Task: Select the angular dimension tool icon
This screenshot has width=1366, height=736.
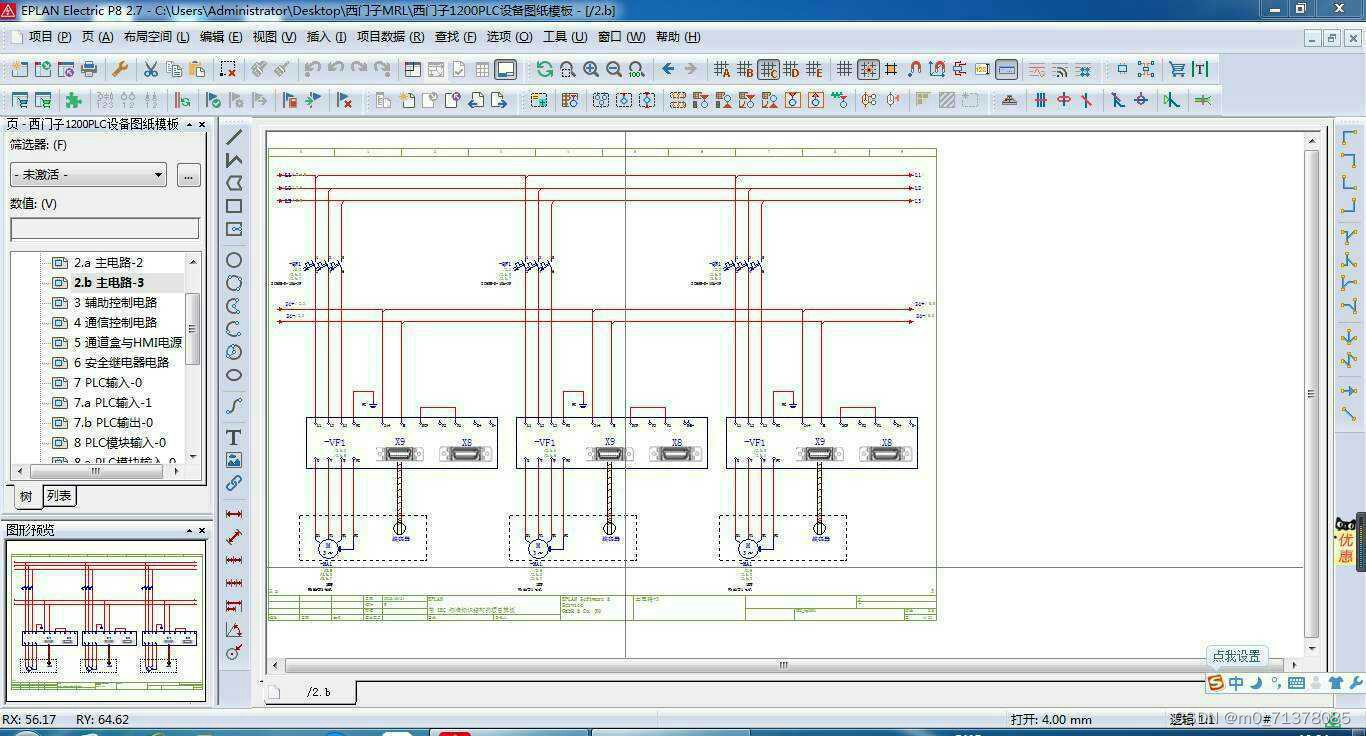Action: click(x=234, y=629)
